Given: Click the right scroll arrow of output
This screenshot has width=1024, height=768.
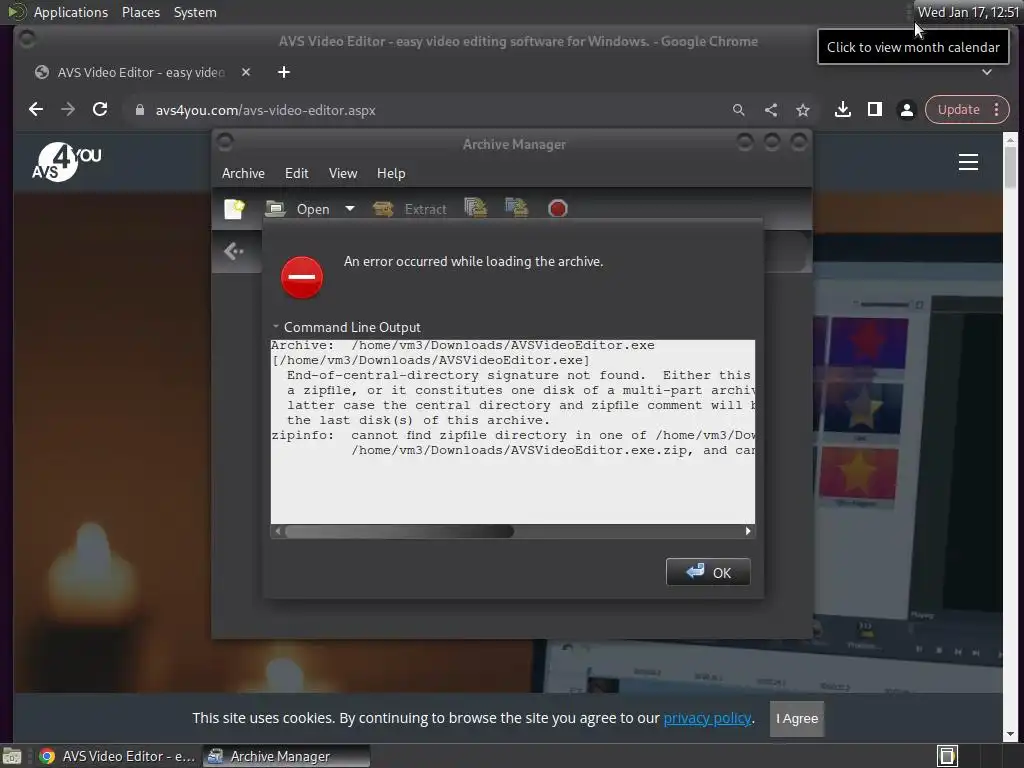Looking at the screenshot, I should (x=748, y=531).
